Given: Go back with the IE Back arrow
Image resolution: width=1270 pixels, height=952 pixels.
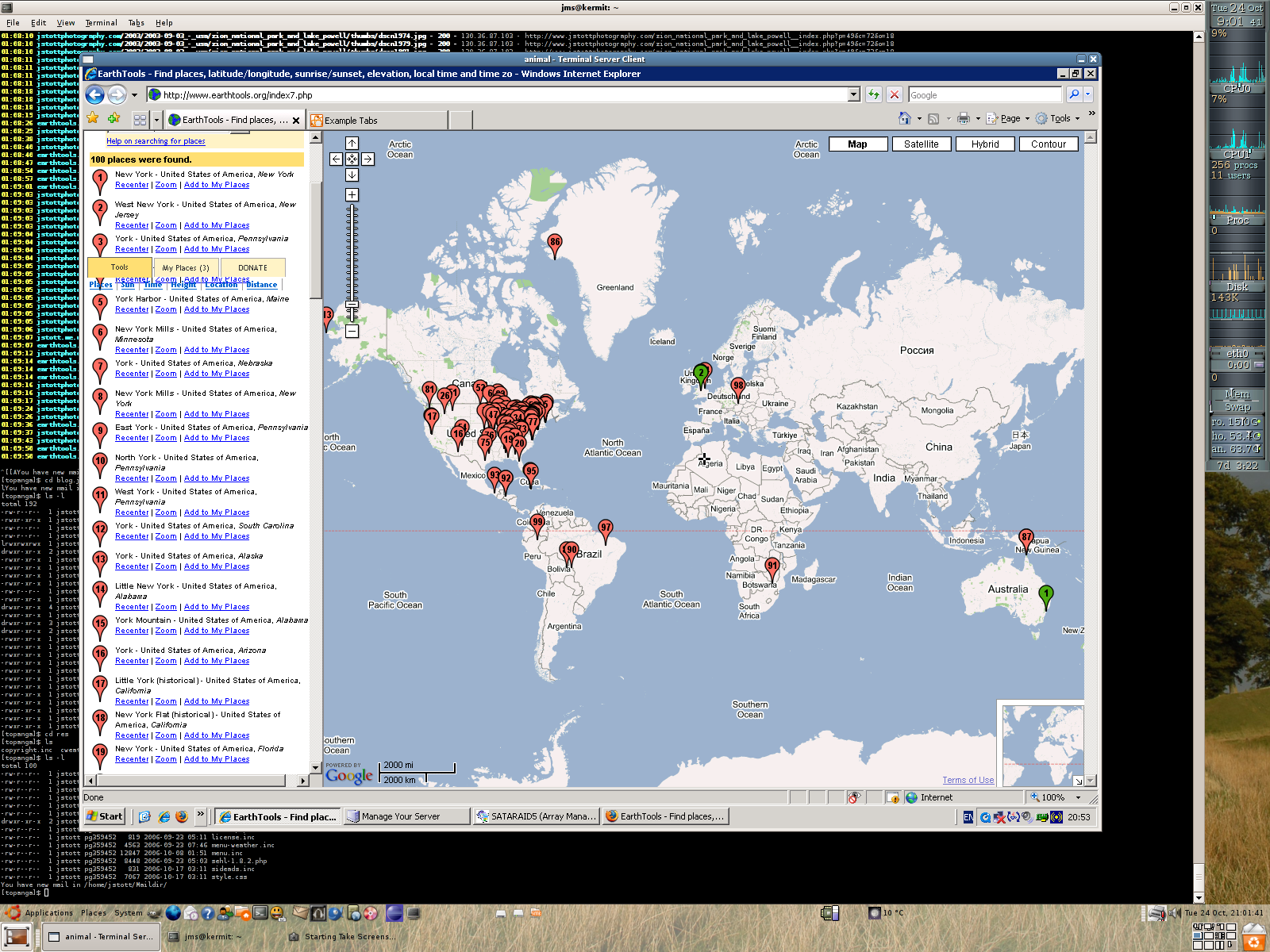Looking at the screenshot, I should click(x=94, y=95).
